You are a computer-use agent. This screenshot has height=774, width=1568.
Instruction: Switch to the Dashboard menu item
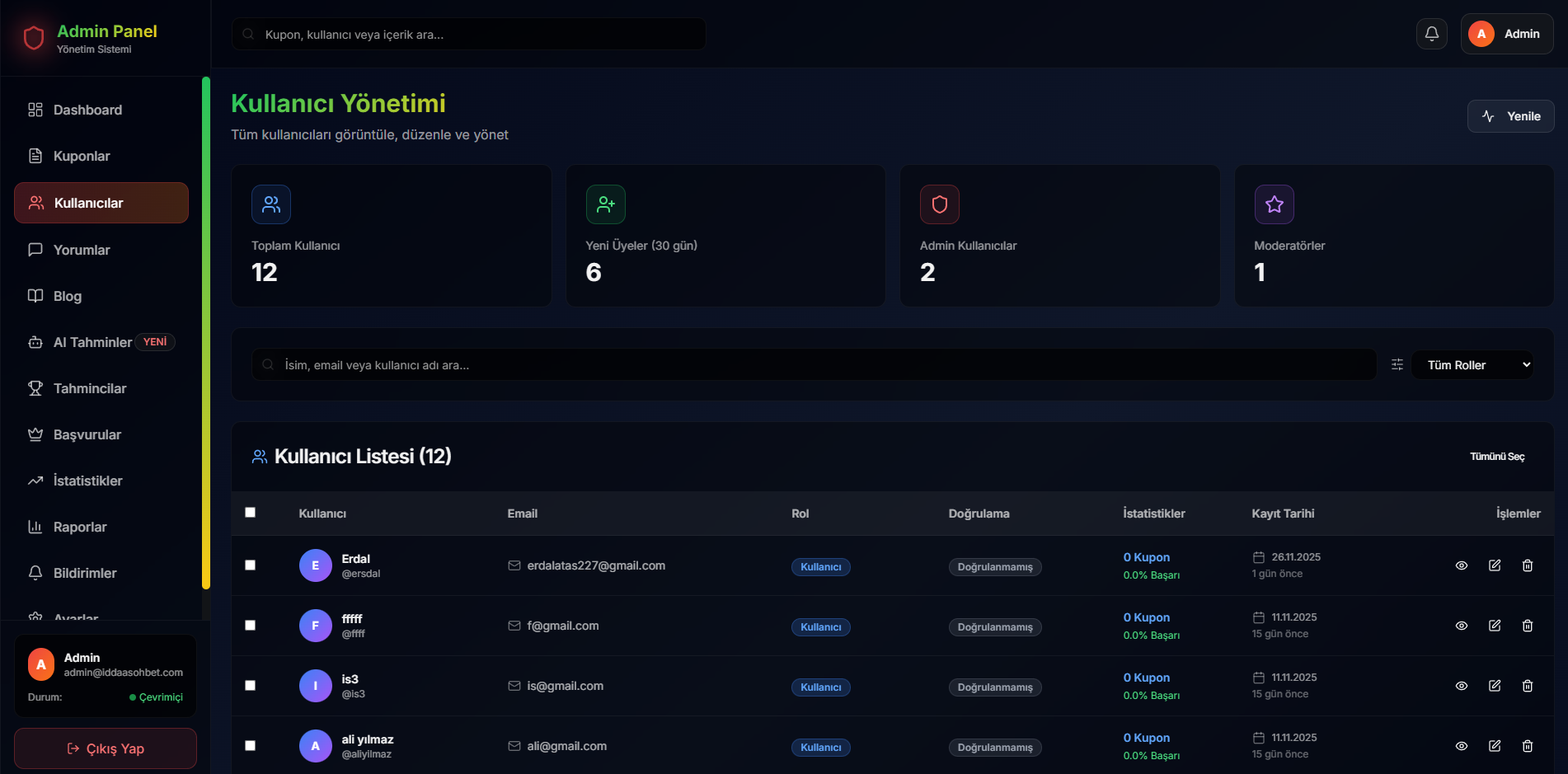click(x=87, y=110)
